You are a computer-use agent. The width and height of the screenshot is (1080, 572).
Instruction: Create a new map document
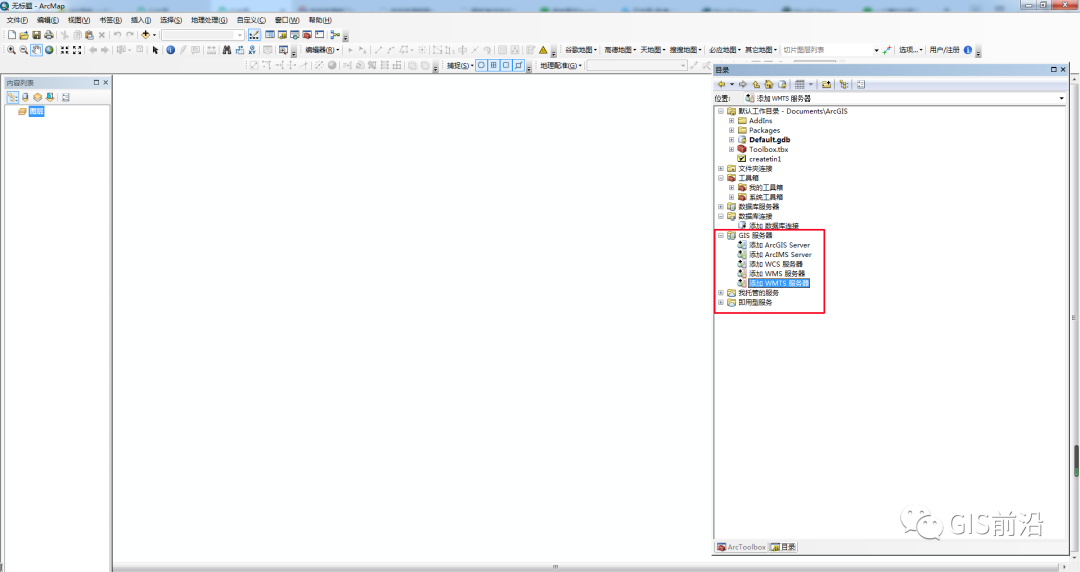pos(12,35)
